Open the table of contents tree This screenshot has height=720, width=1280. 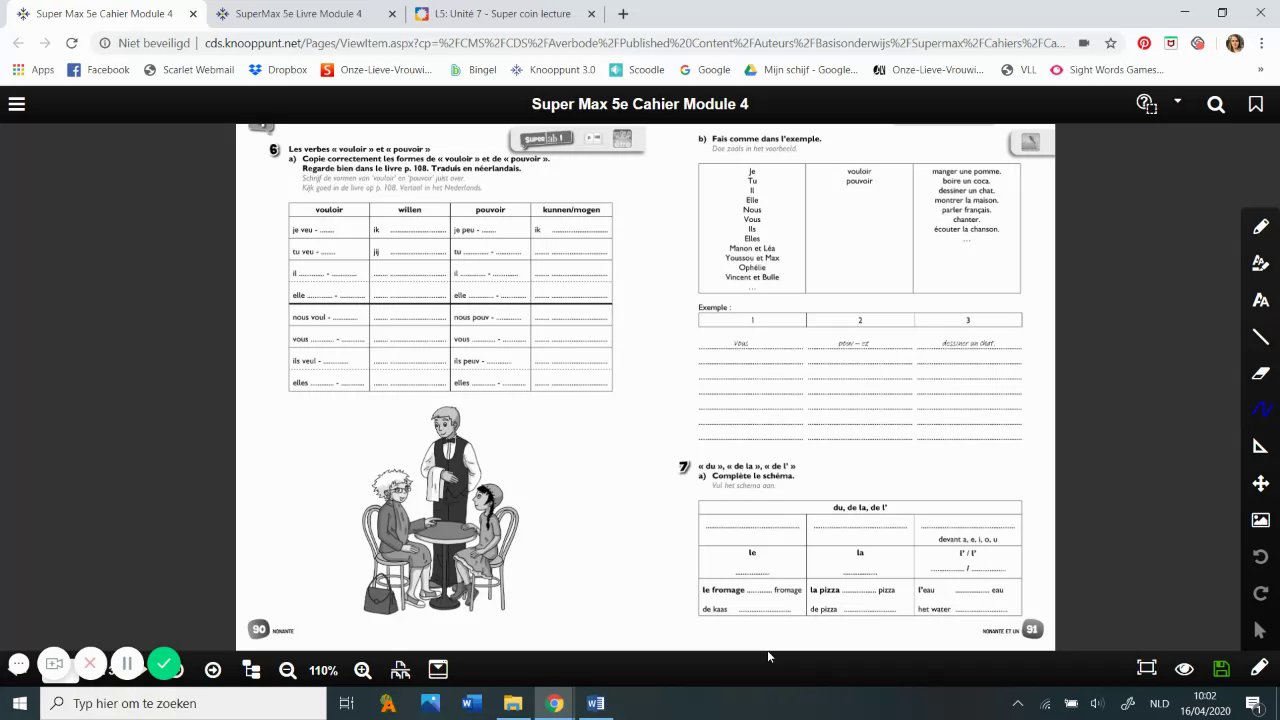click(251, 670)
